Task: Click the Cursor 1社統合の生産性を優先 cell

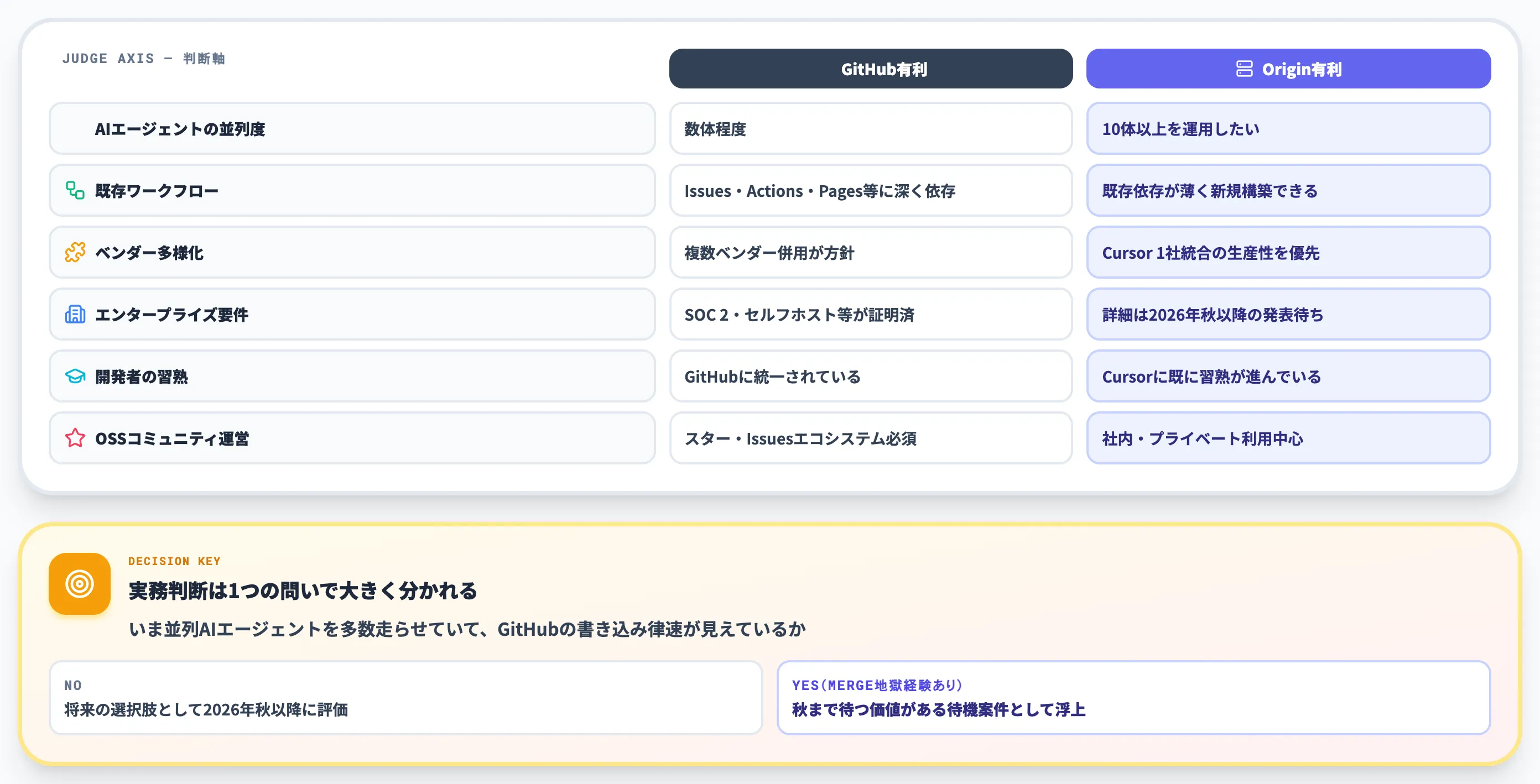Action: tap(1288, 252)
